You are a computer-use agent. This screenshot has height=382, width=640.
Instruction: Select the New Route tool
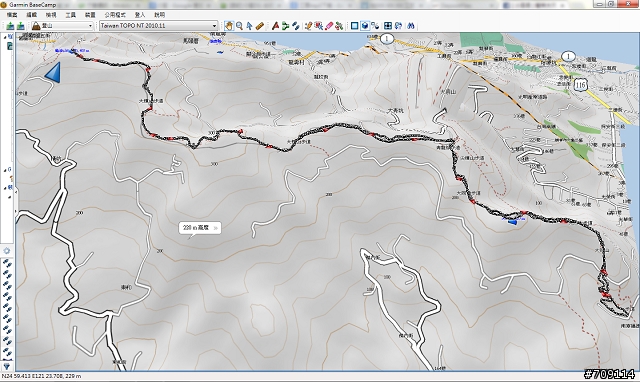coord(285,26)
